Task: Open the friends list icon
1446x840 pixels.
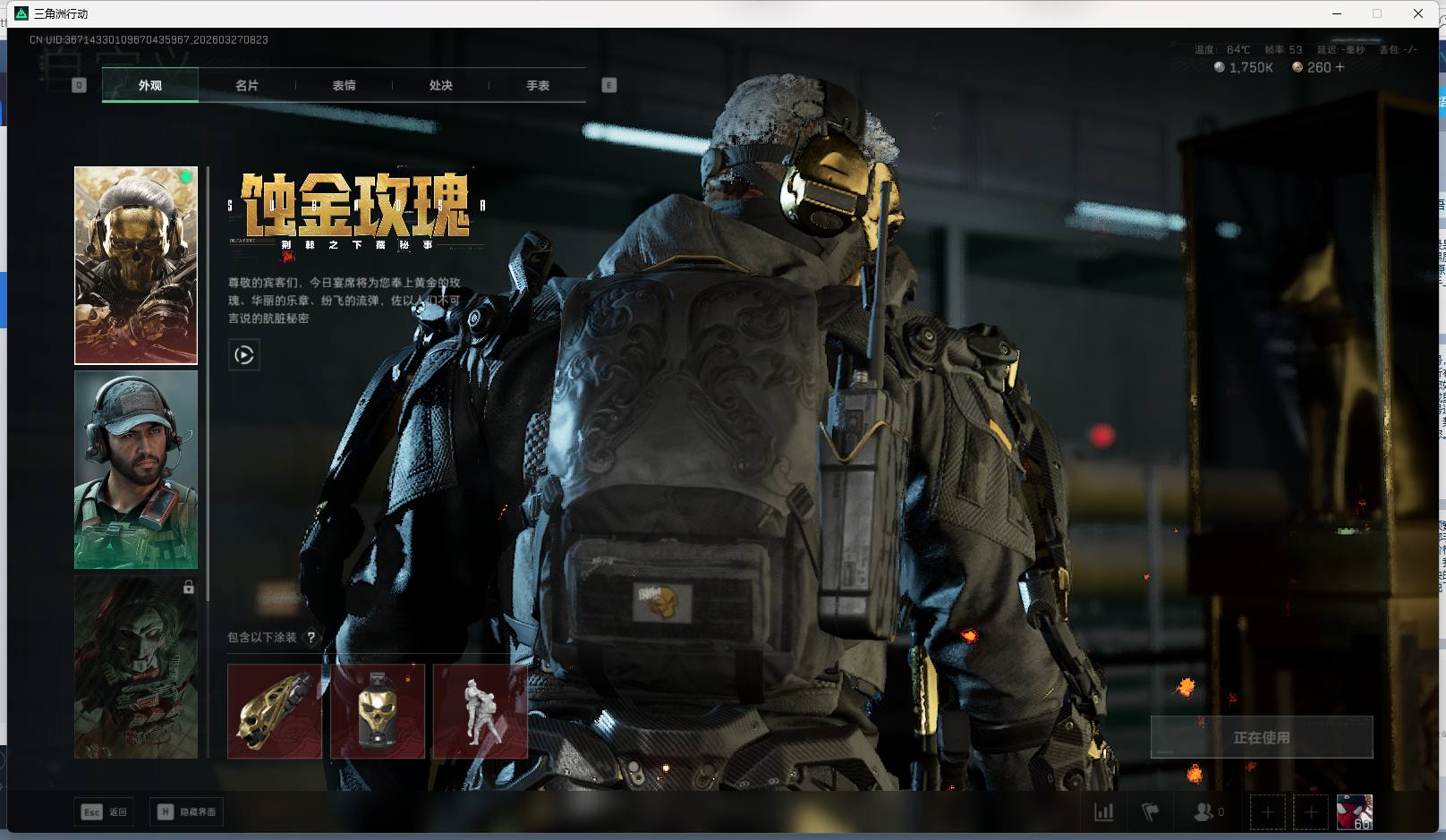Action: (x=1204, y=812)
